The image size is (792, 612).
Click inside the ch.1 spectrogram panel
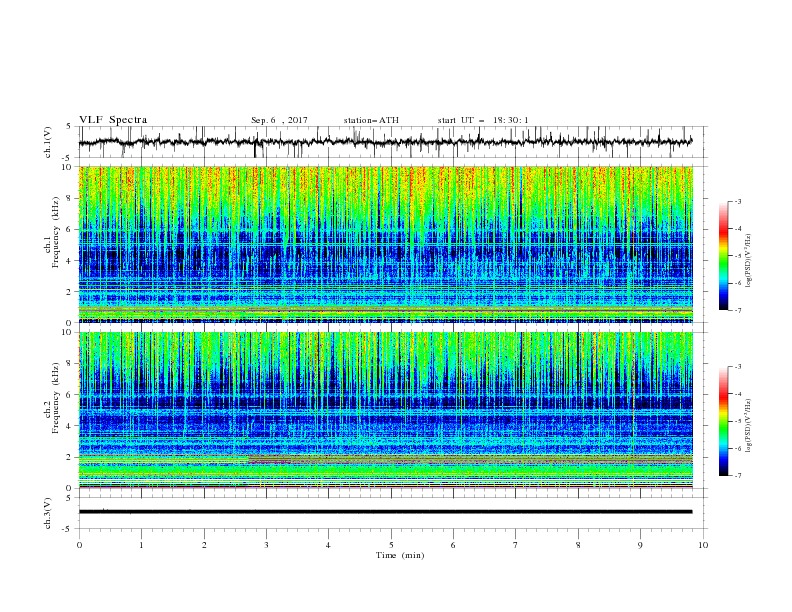pos(385,244)
